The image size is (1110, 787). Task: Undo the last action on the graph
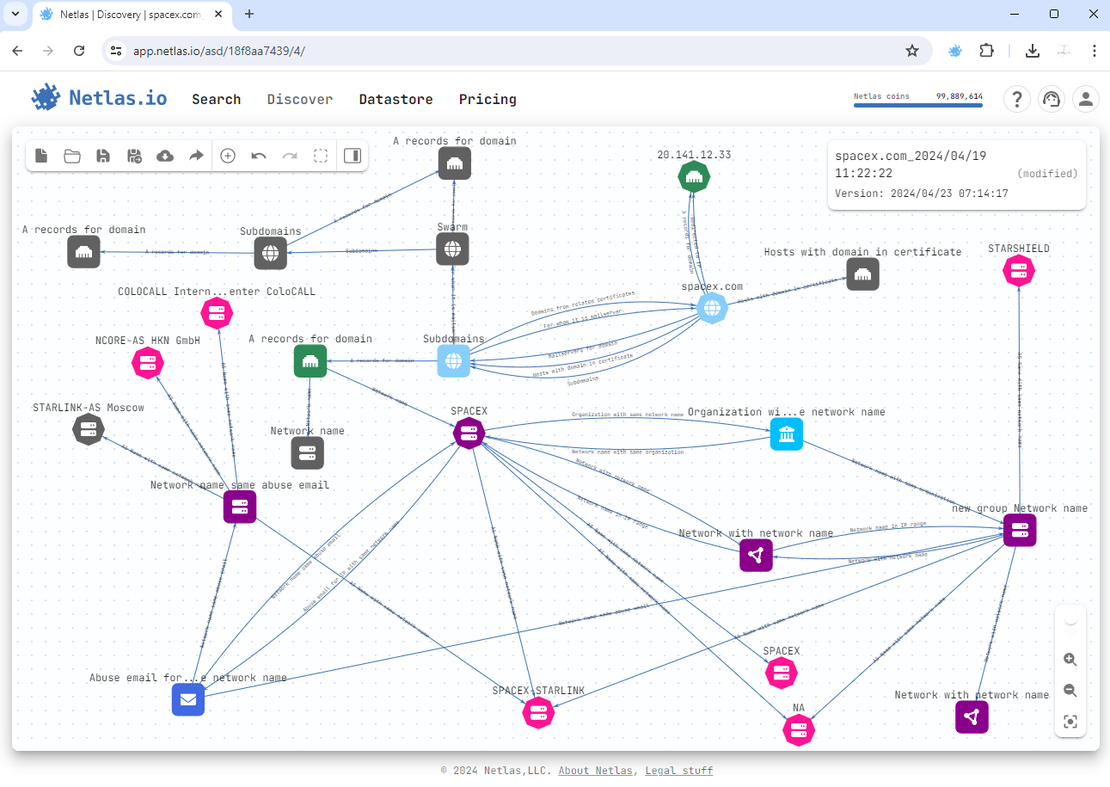pos(258,156)
